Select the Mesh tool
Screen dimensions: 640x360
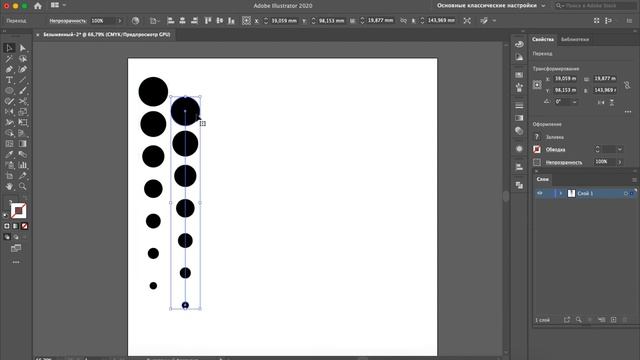click(x=9, y=144)
